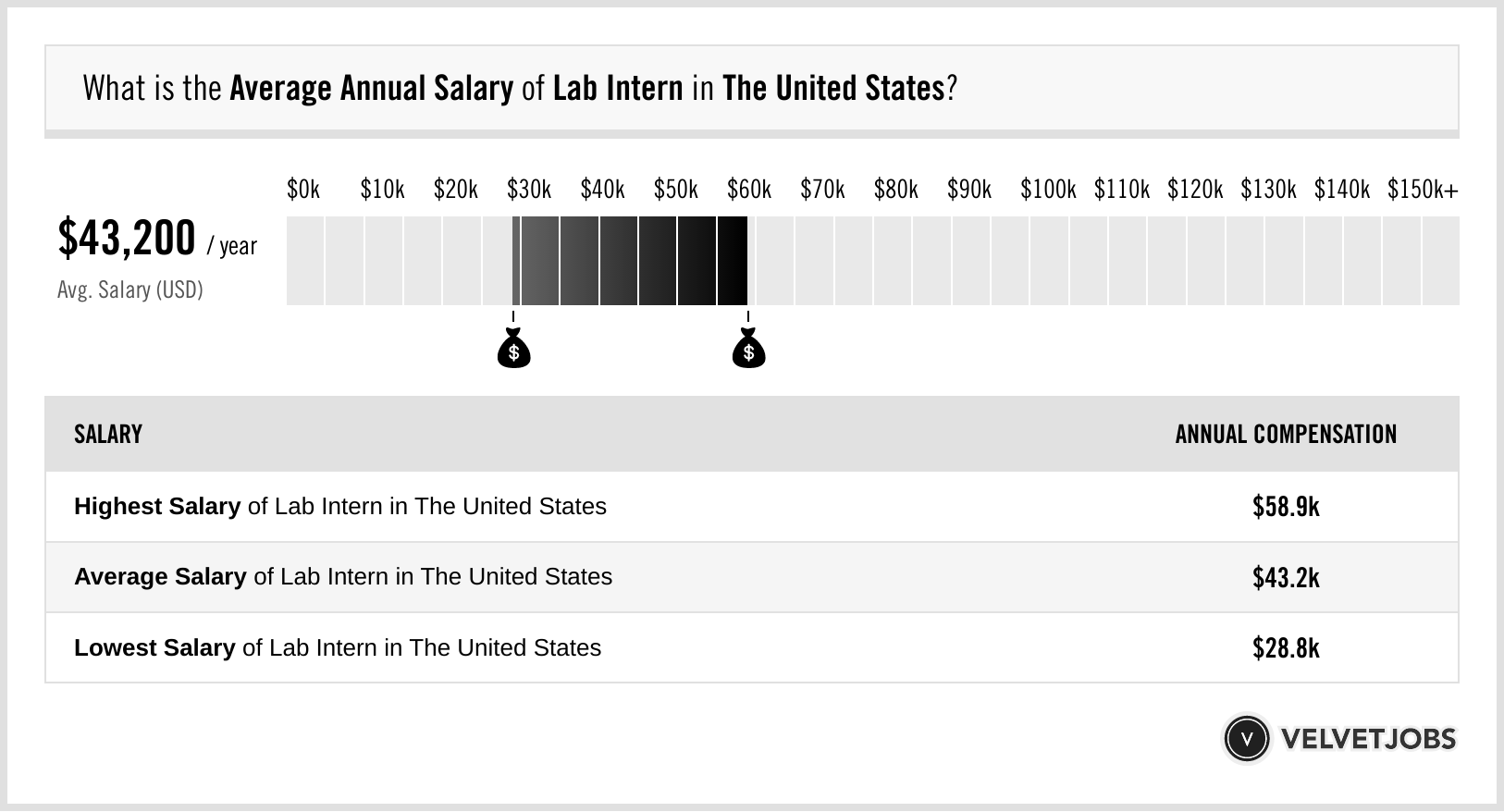This screenshot has height=812, width=1504.
Task: Select the Lowest Salary table row
Action: tap(751, 647)
